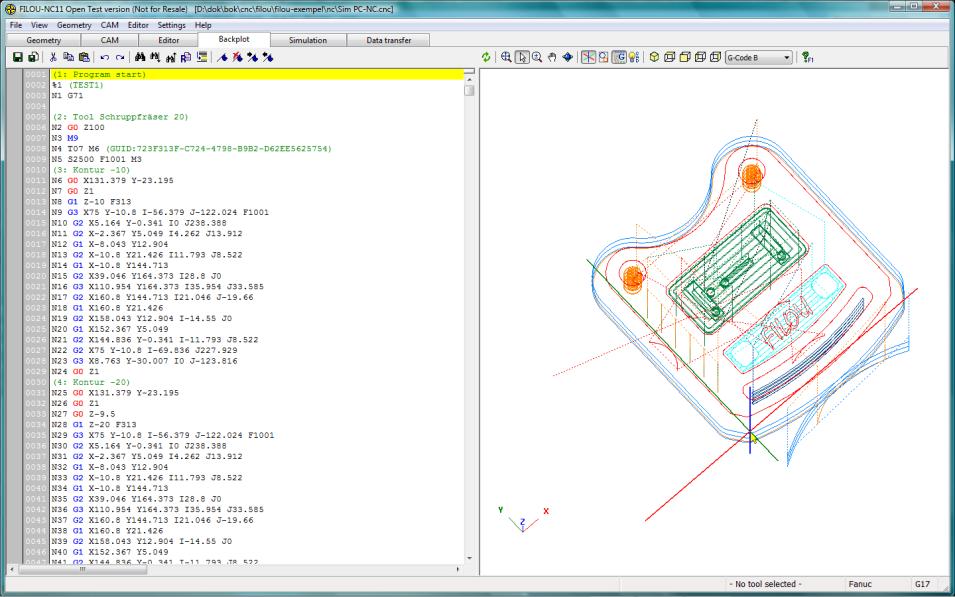
Task: Switch to the CAM tab
Action: click(110, 40)
